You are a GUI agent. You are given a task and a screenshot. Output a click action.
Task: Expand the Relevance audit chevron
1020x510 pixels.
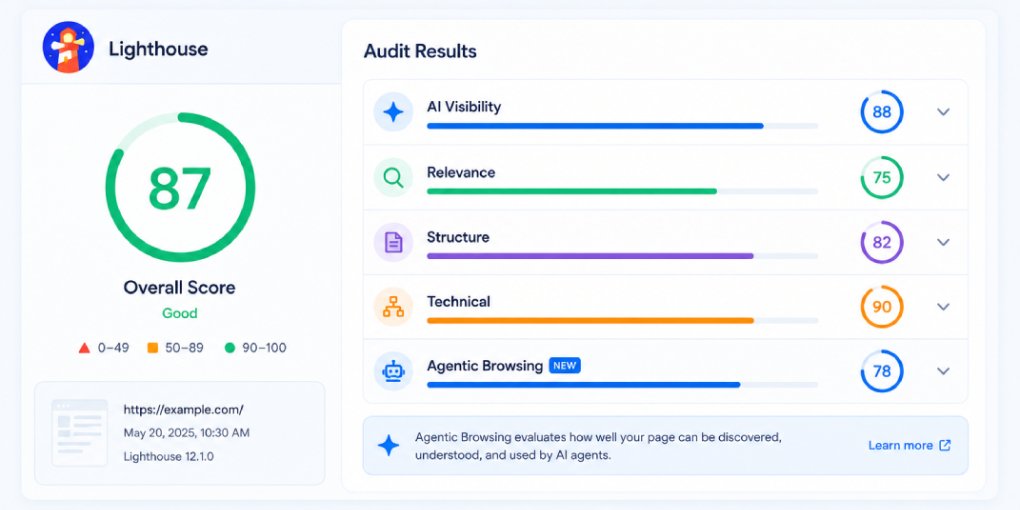coord(943,177)
